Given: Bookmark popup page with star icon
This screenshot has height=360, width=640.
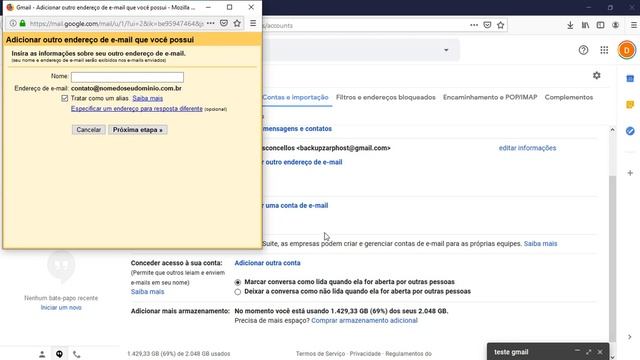Looking at the screenshot, I should point(237,23).
